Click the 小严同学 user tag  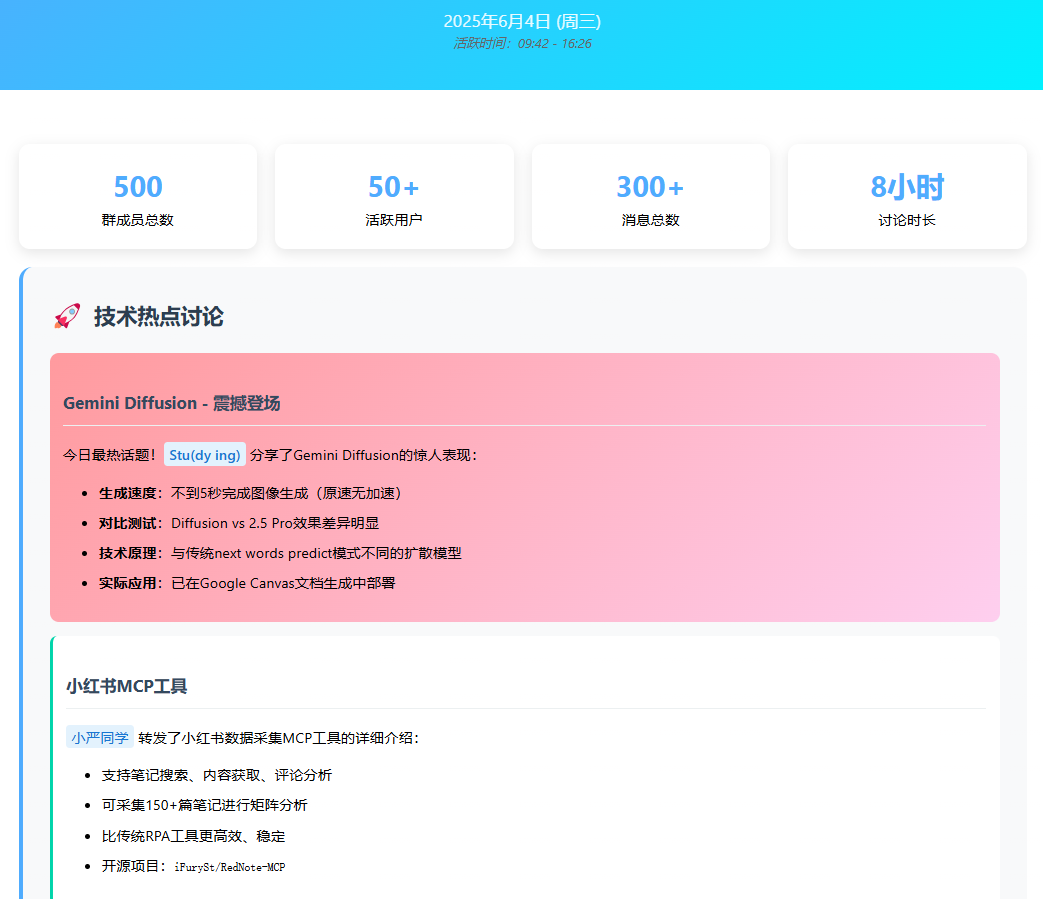[100, 737]
